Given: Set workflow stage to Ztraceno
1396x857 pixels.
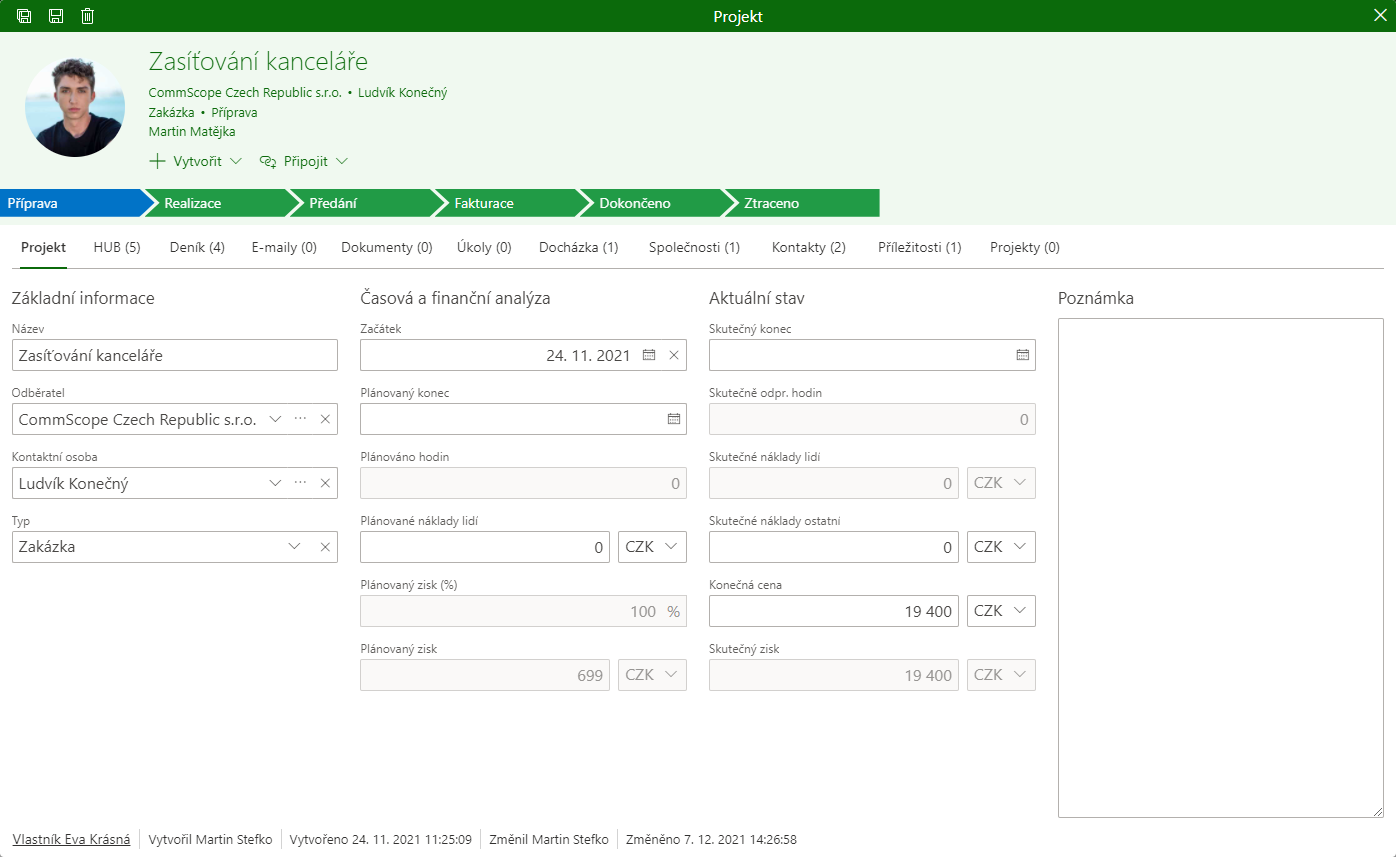Looking at the screenshot, I should coord(802,203).
